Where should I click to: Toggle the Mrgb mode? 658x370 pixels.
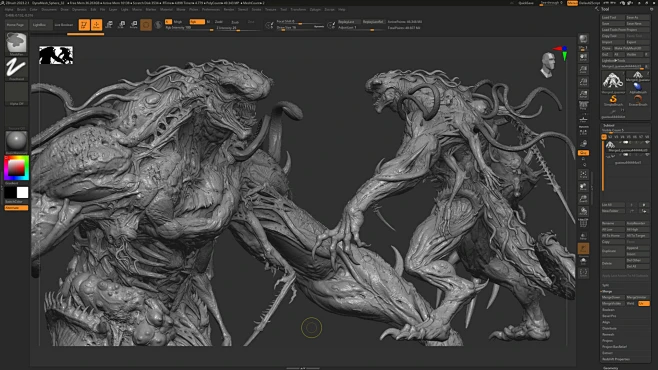pyautogui.click(x=178, y=22)
